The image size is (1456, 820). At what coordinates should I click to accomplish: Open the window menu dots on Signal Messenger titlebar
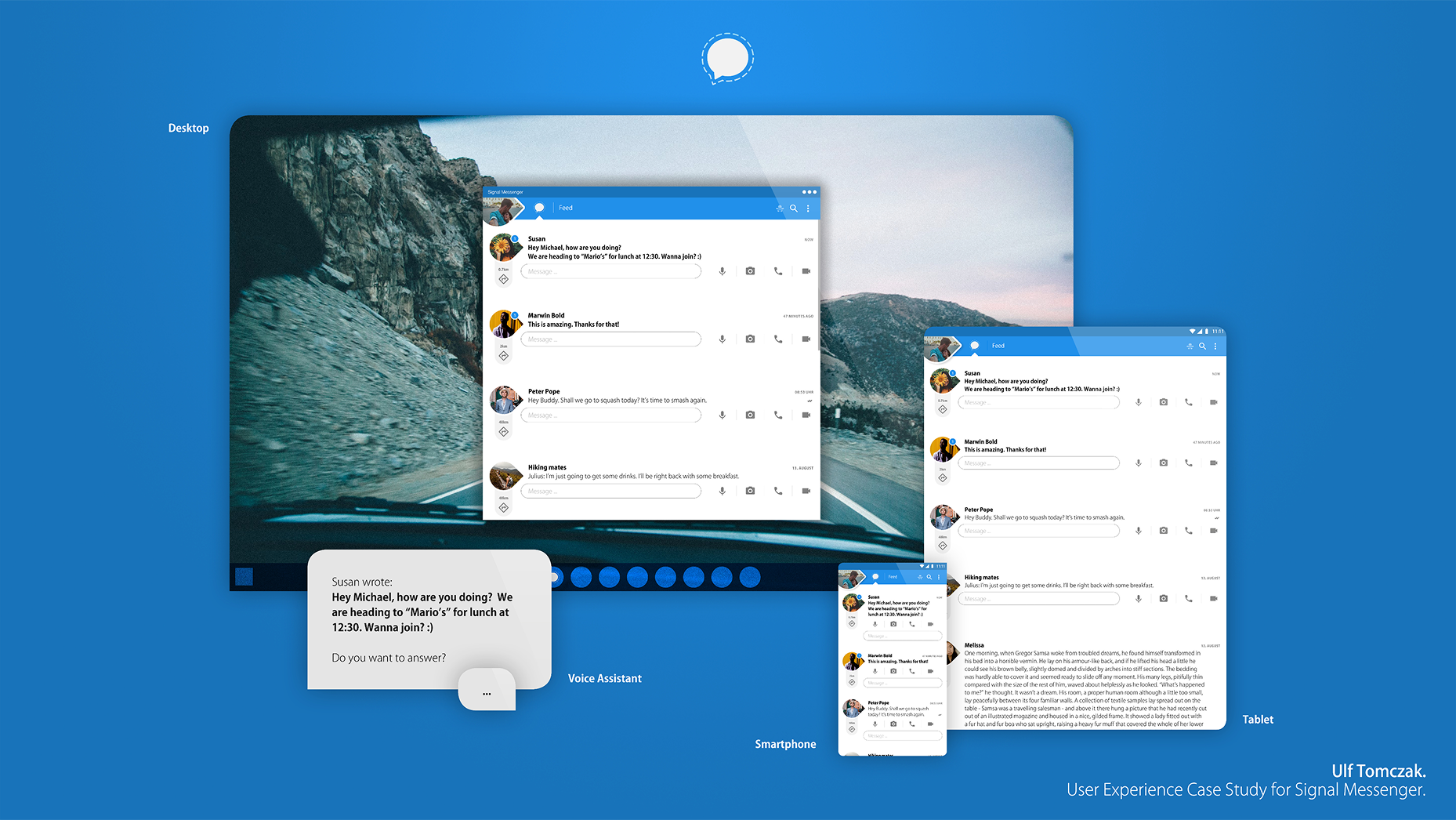pyautogui.click(x=809, y=191)
